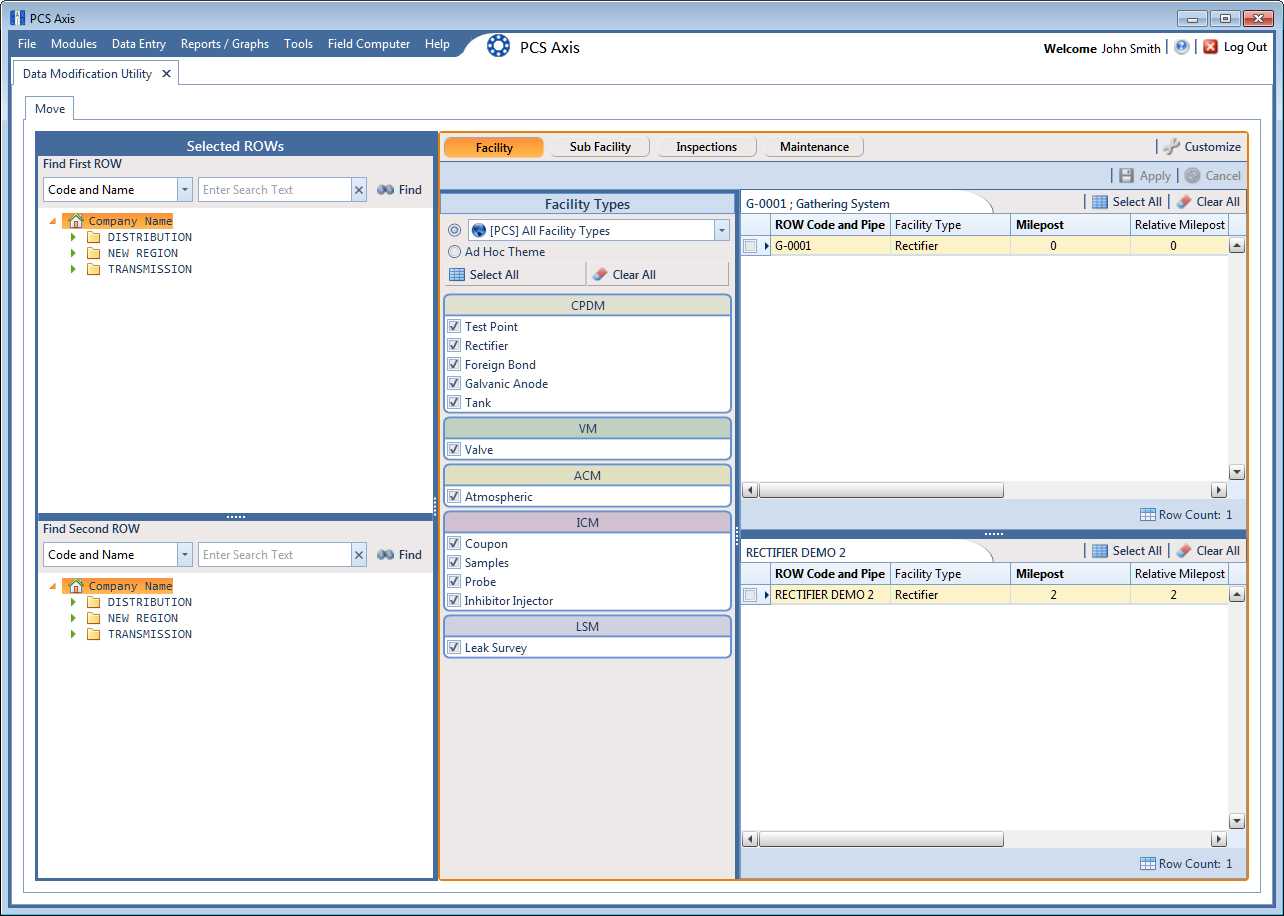Open the Reports / Graphs menu
The width and height of the screenshot is (1284, 916).
225,44
